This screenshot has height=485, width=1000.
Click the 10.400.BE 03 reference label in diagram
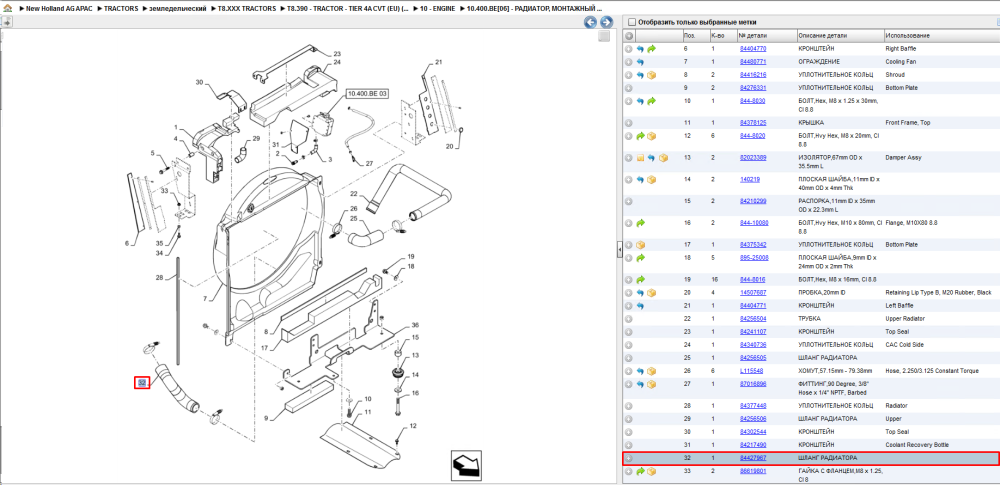(367, 94)
